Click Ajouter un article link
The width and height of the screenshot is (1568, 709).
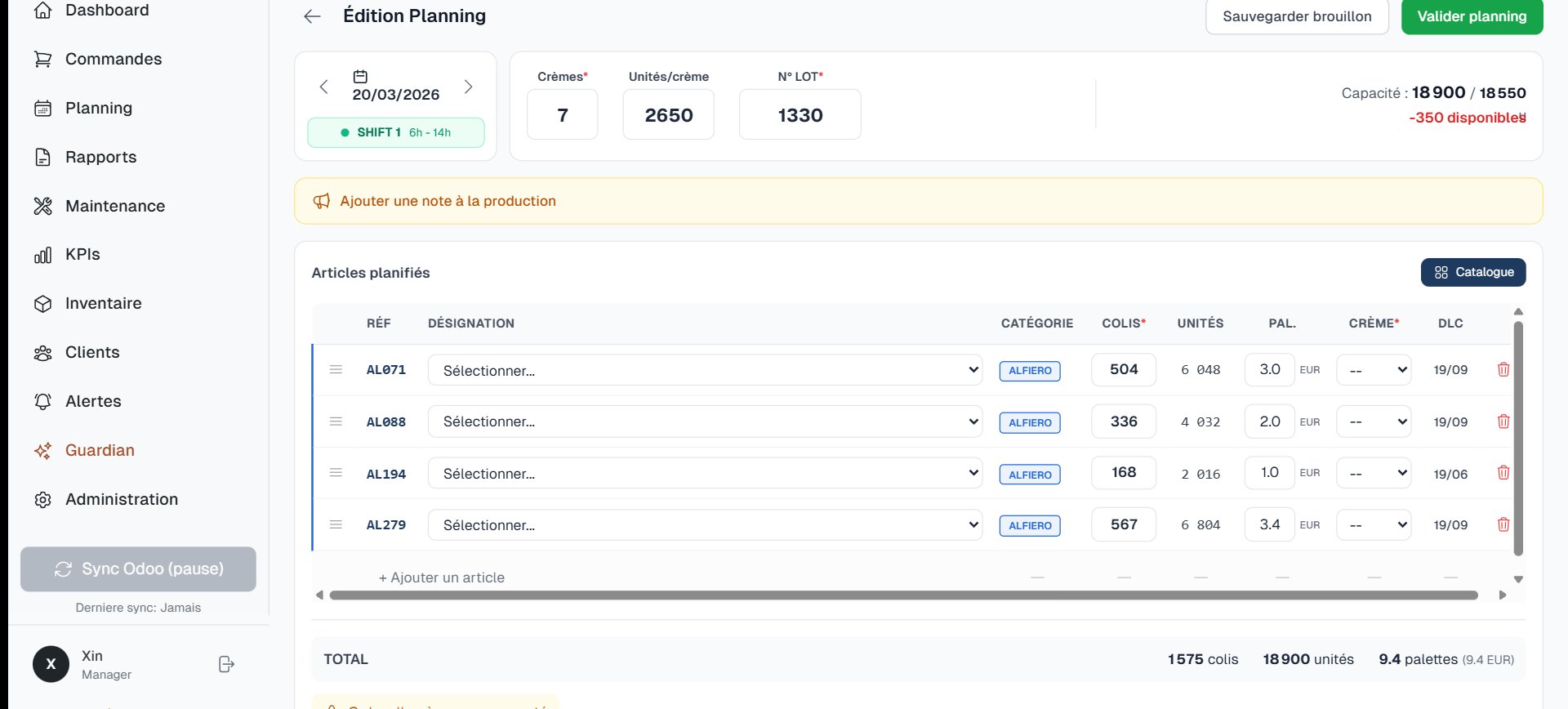click(x=442, y=577)
